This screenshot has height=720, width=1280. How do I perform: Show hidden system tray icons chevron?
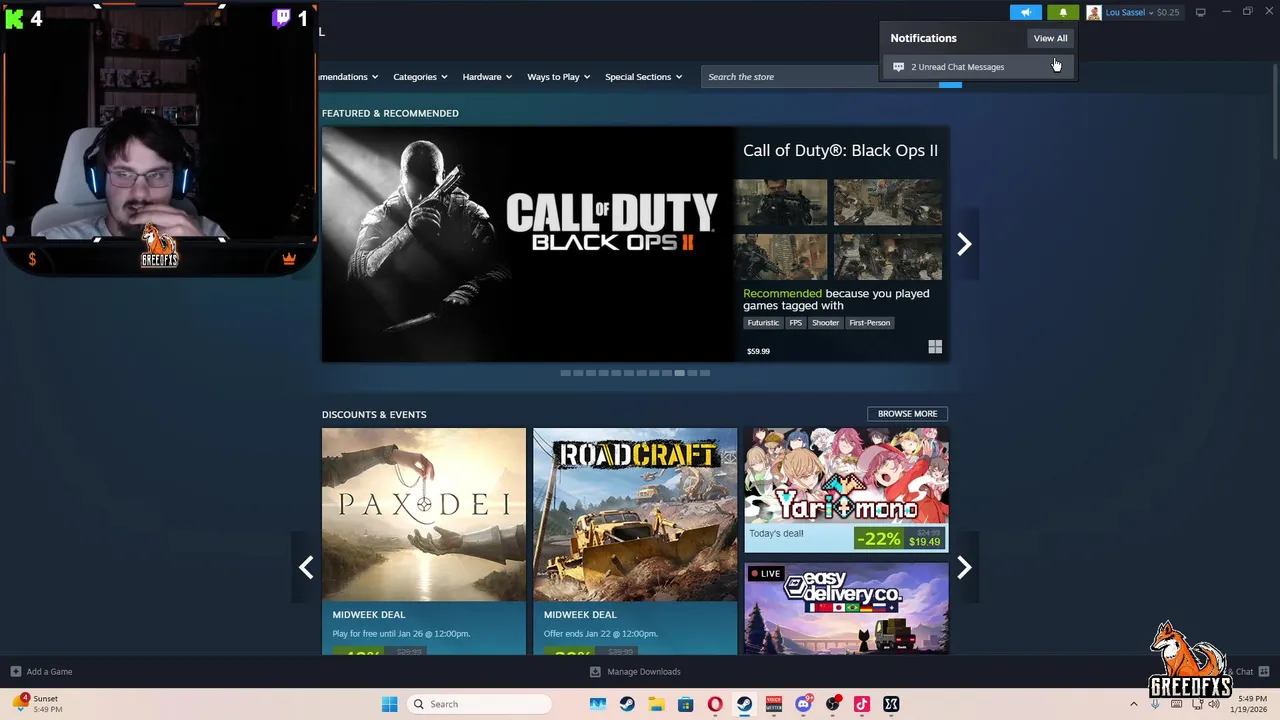pos(1133,704)
